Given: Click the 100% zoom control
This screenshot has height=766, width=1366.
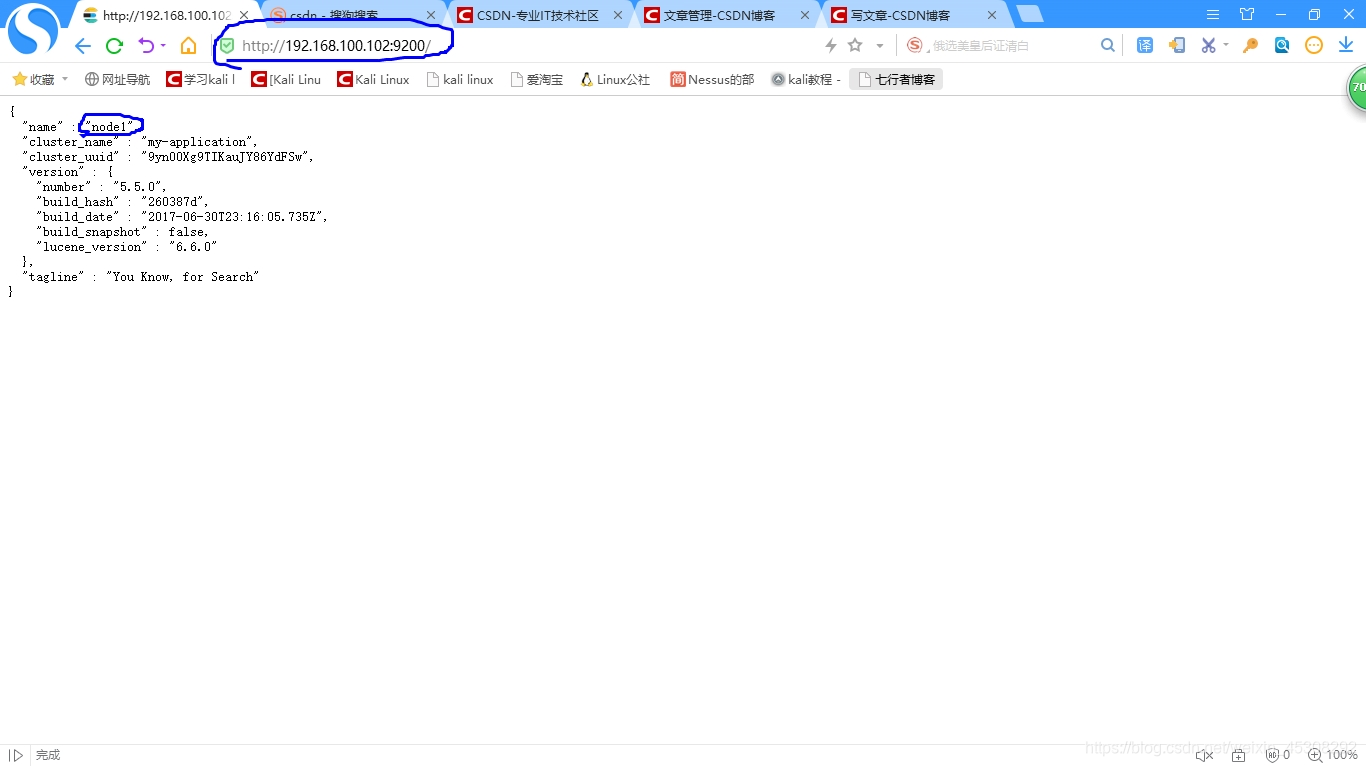Looking at the screenshot, I should tap(1332, 755).
